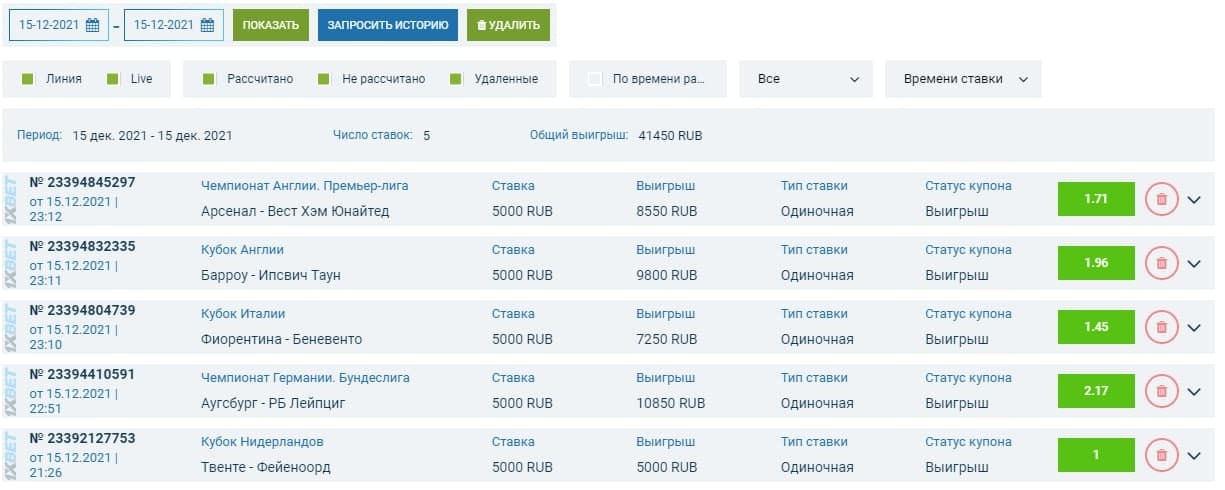The height and width of the screenshot is (490, 1225).
Task: Click trash icon for Аугсбург - РБ Лейпциг bet
Action: click(1161, 391)
